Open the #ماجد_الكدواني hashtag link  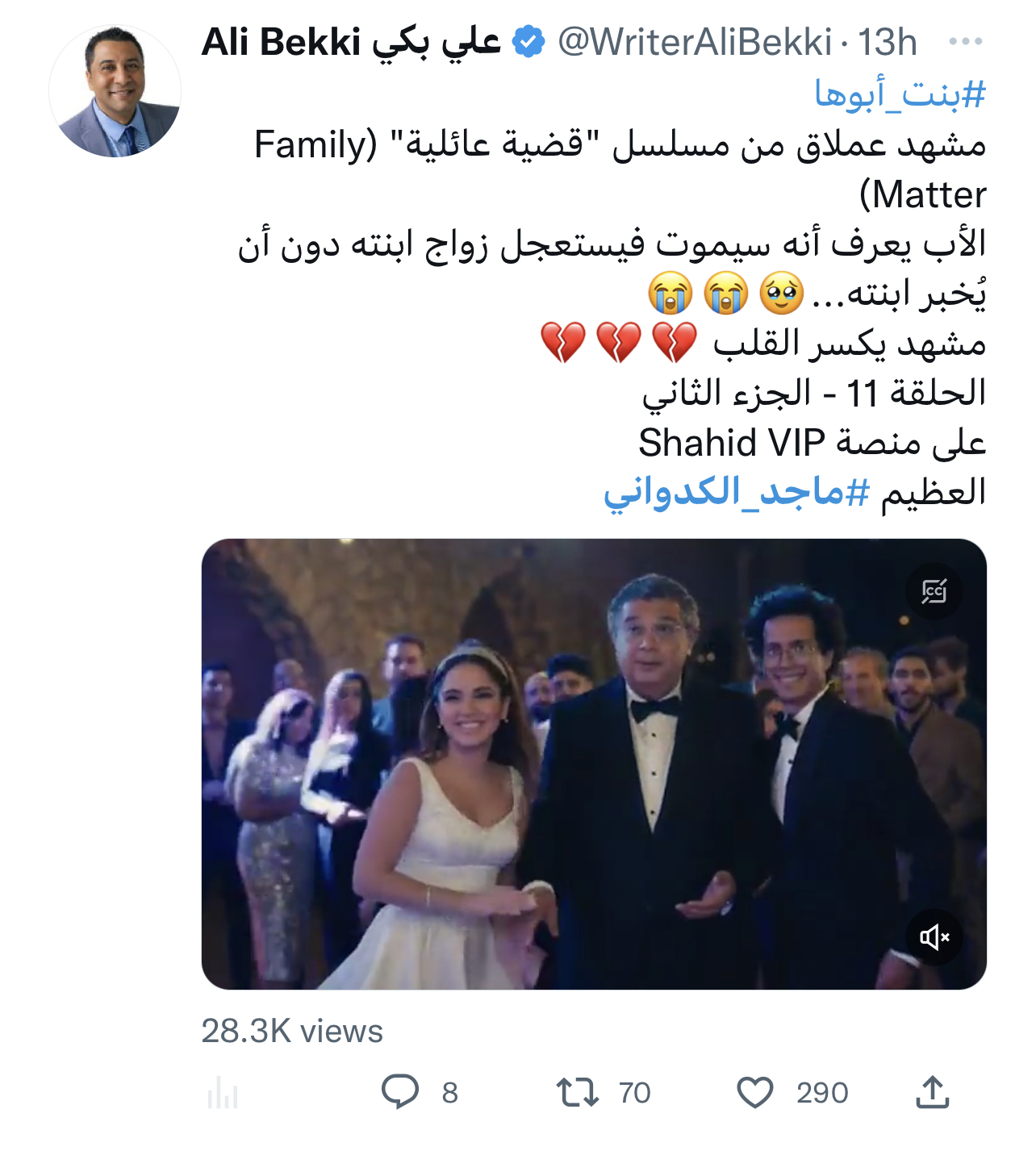coord(737,492)
